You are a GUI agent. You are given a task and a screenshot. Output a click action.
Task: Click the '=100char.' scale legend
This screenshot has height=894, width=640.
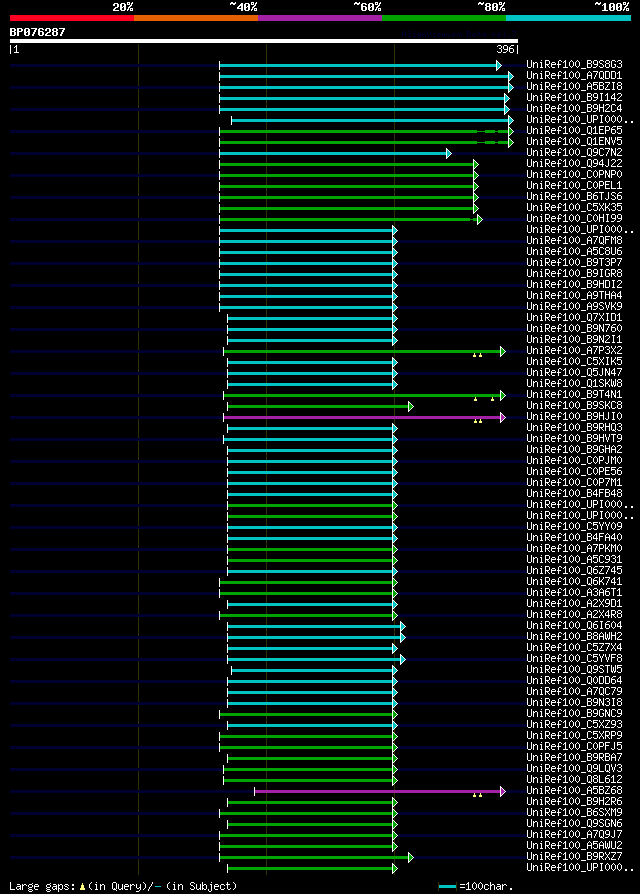(x=476, y=887)
